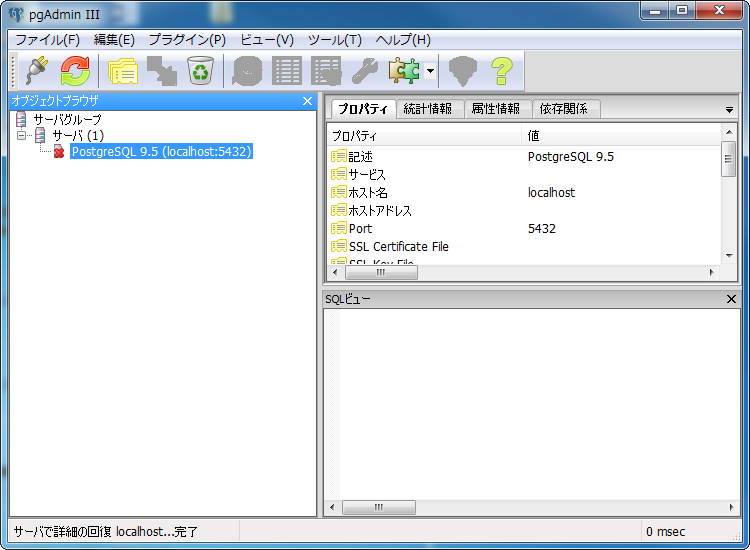Open the ファイル(F) menu

coord(47,40)
